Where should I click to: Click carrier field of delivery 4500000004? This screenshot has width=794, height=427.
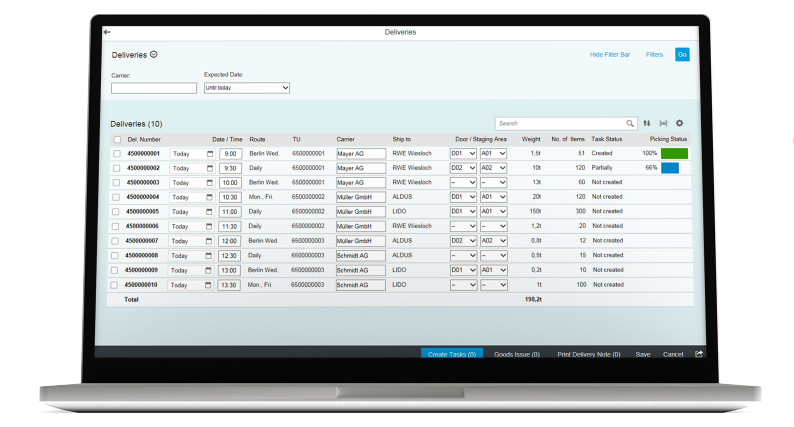361,197
